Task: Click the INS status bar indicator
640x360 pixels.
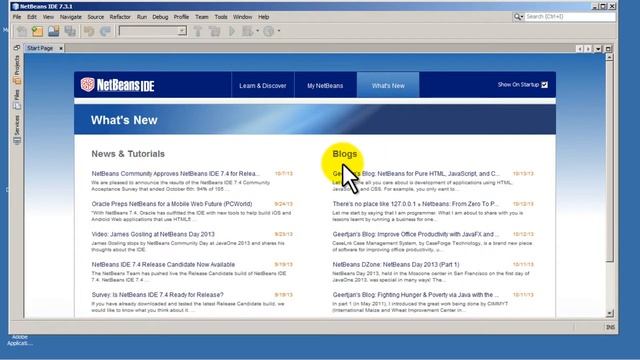Action: click(610, 327)
